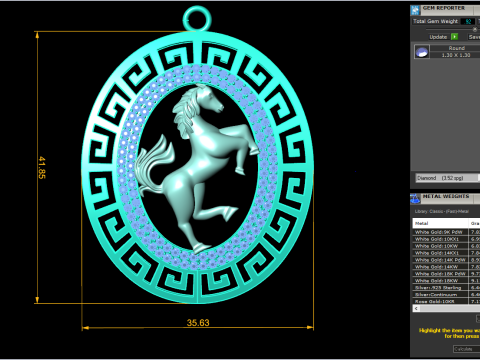Select the 'White Gold:9K PdW' row
Image resolution: width=480 pixels, height=360 pixels.
click(446, 232)
